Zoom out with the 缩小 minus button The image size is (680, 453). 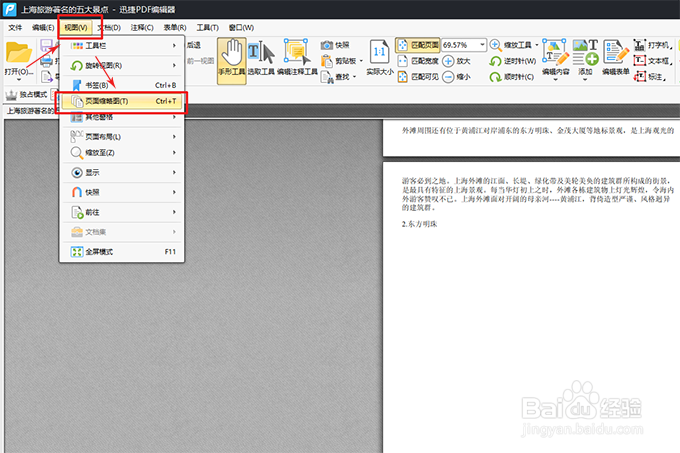(x=456, y=77)
